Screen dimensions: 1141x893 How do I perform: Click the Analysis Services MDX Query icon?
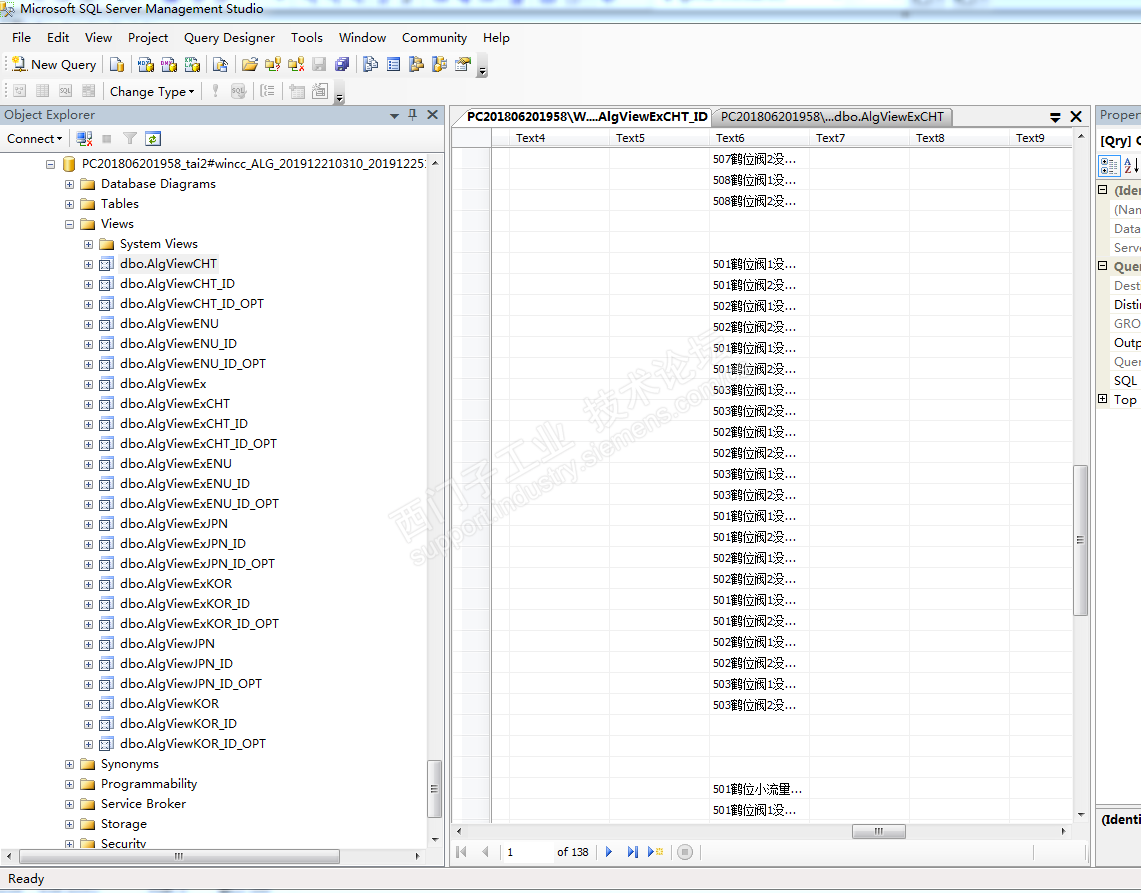click(x=146, y=65)
